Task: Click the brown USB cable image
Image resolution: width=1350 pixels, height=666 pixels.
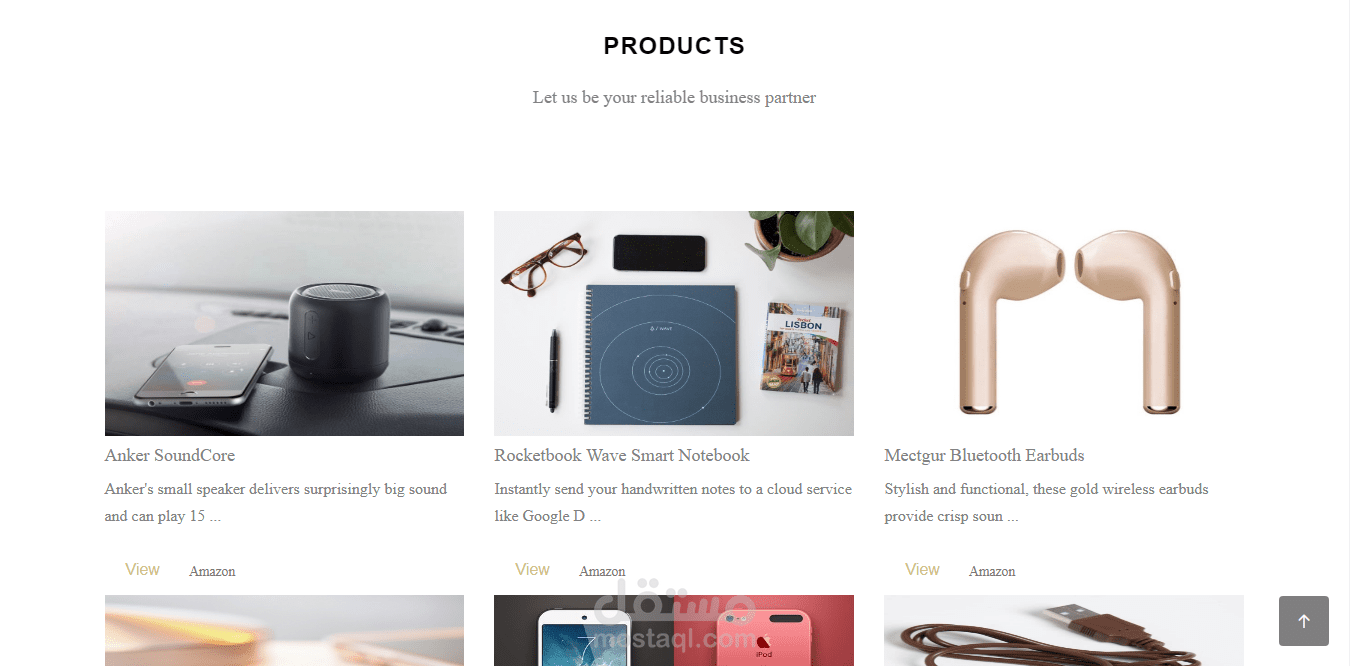Action: click(1064, 631)
